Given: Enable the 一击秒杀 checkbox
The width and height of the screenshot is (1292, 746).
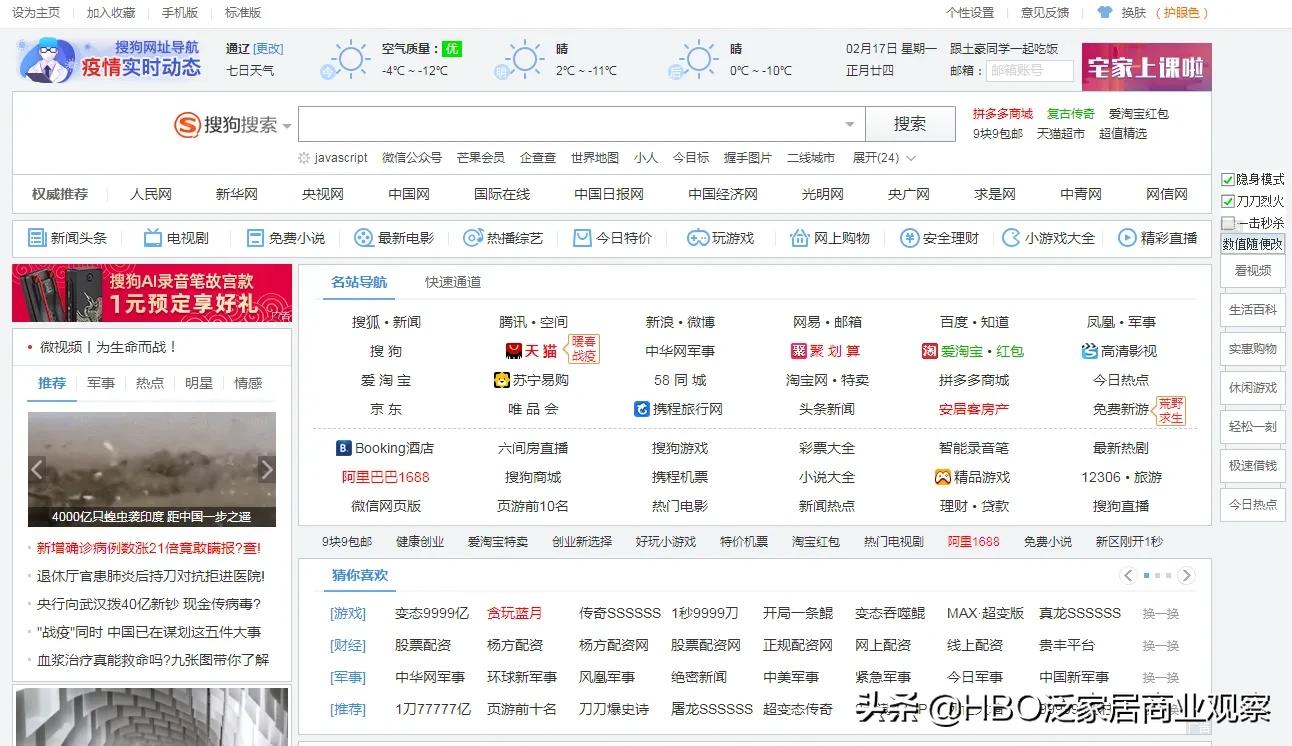Looking at the screenshot, I should point(1228,224).
